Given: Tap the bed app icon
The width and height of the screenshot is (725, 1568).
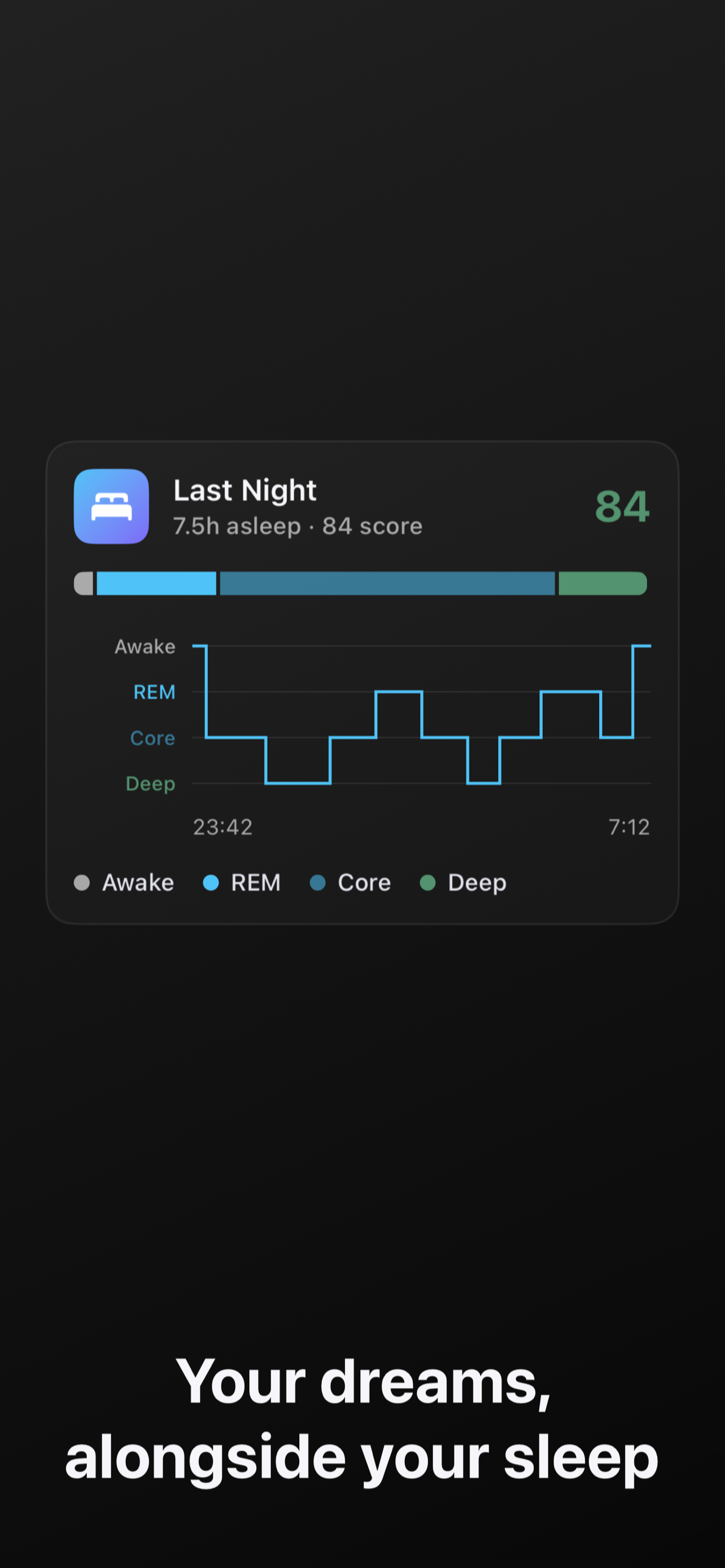Looking at the screenshot, I should [111, 506].
